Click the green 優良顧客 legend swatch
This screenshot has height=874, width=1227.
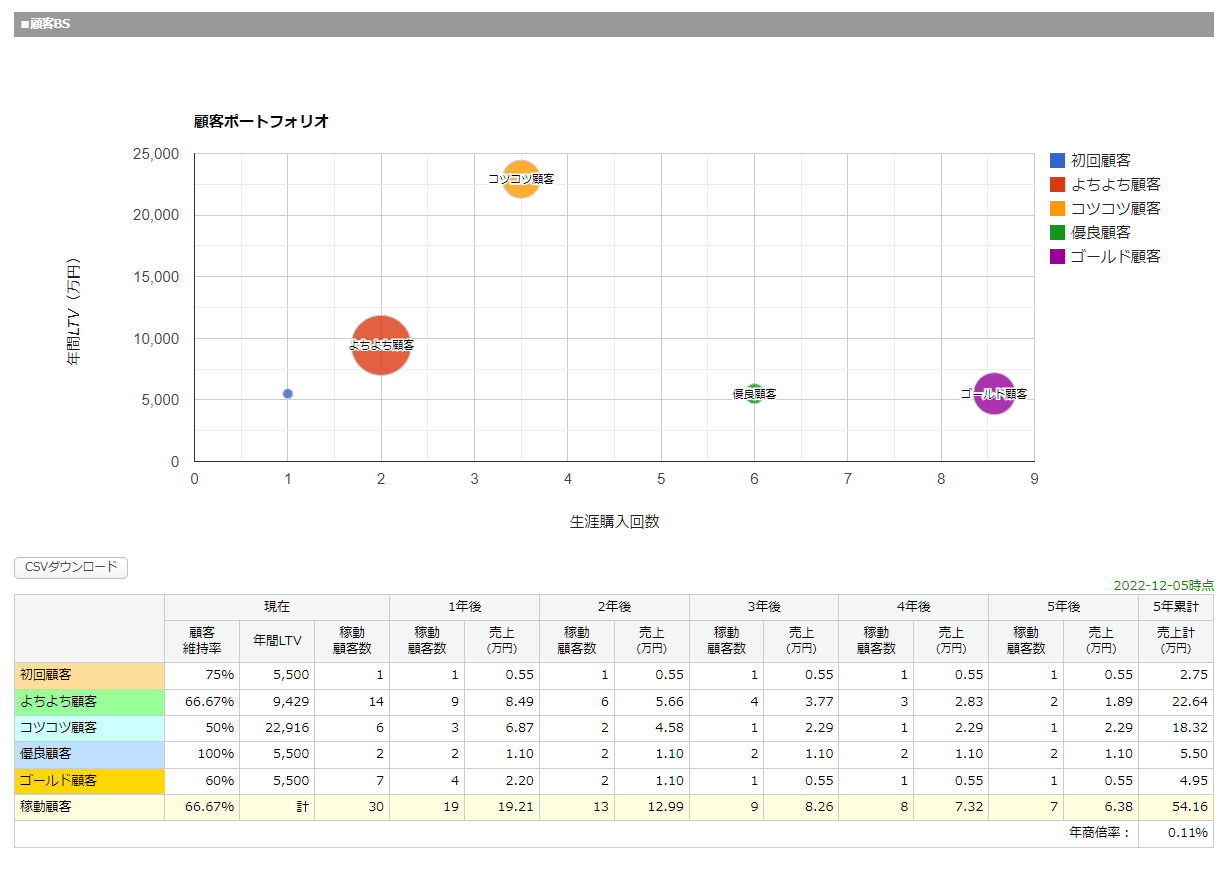click(1057, 233)
